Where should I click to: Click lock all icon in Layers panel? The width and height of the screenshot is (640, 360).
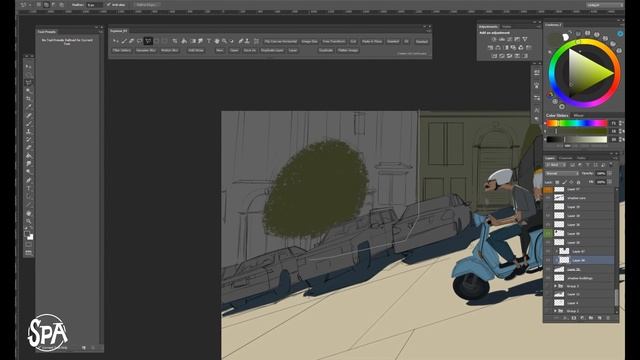(578, 182)
